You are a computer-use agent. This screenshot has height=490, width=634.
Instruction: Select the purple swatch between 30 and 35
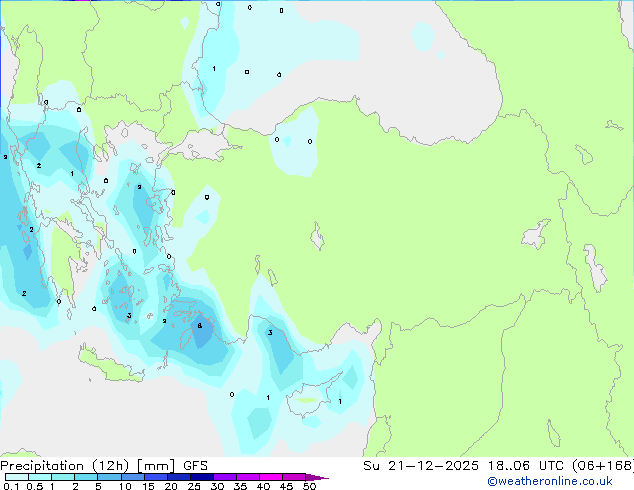[x=225, y=477]
